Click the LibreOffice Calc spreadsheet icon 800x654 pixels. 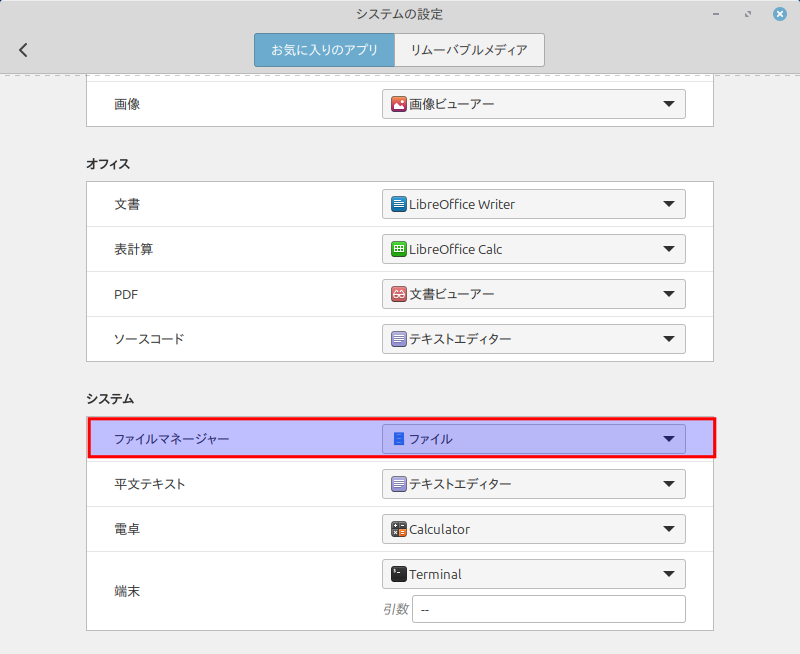coord(399,249)
